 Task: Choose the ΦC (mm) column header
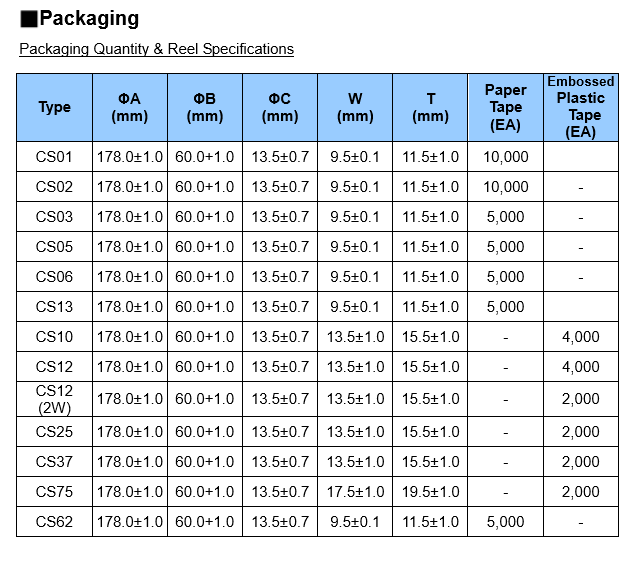click(x=280, y=107)
